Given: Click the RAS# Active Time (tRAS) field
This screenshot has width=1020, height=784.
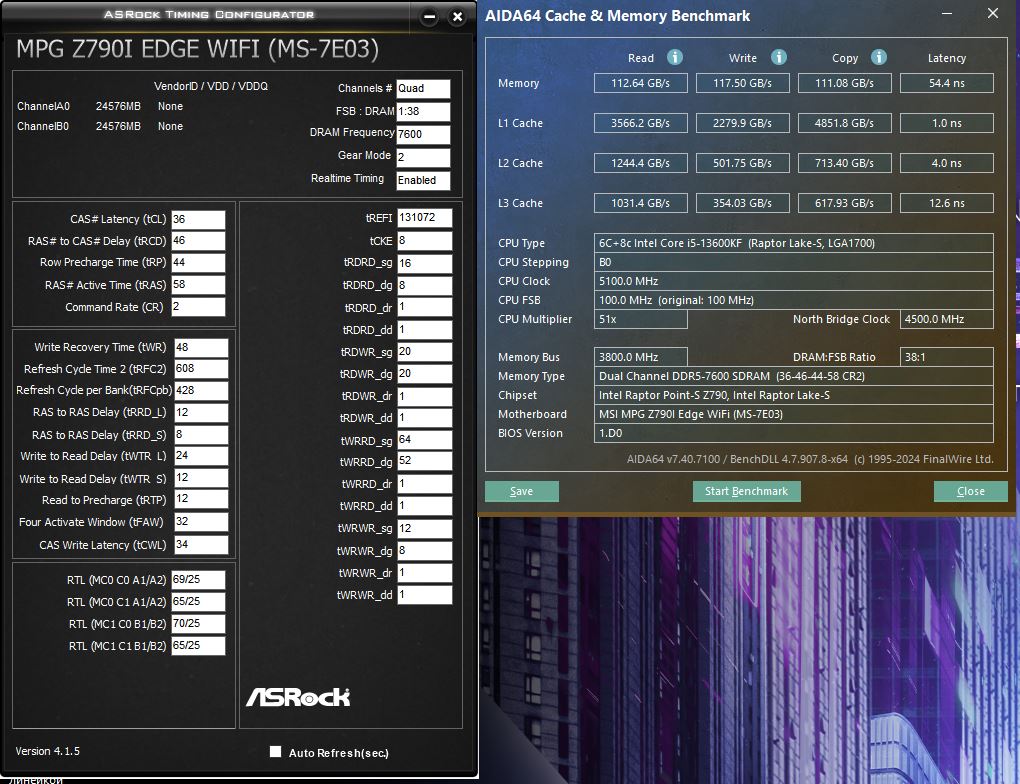Looking at the screenshot, I should tap(198, 285).
